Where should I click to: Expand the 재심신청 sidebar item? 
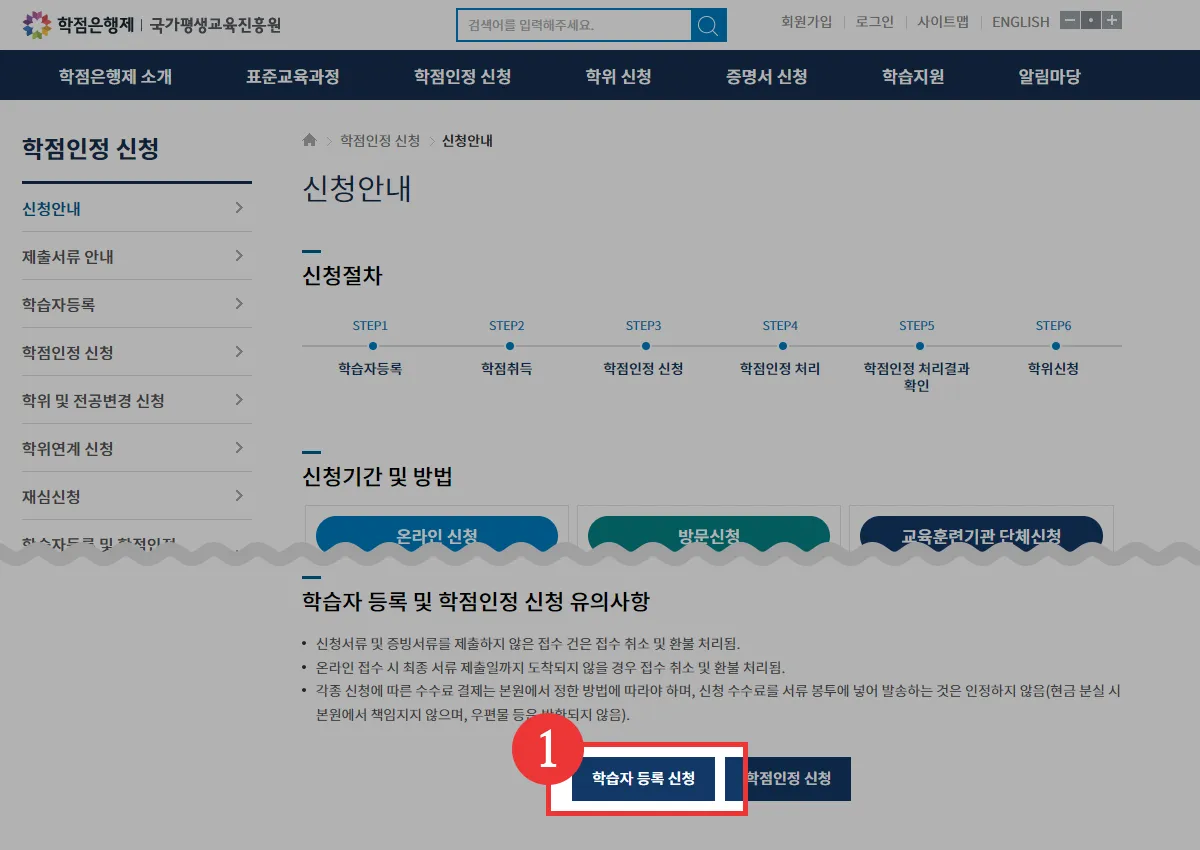tap(136, 495)
